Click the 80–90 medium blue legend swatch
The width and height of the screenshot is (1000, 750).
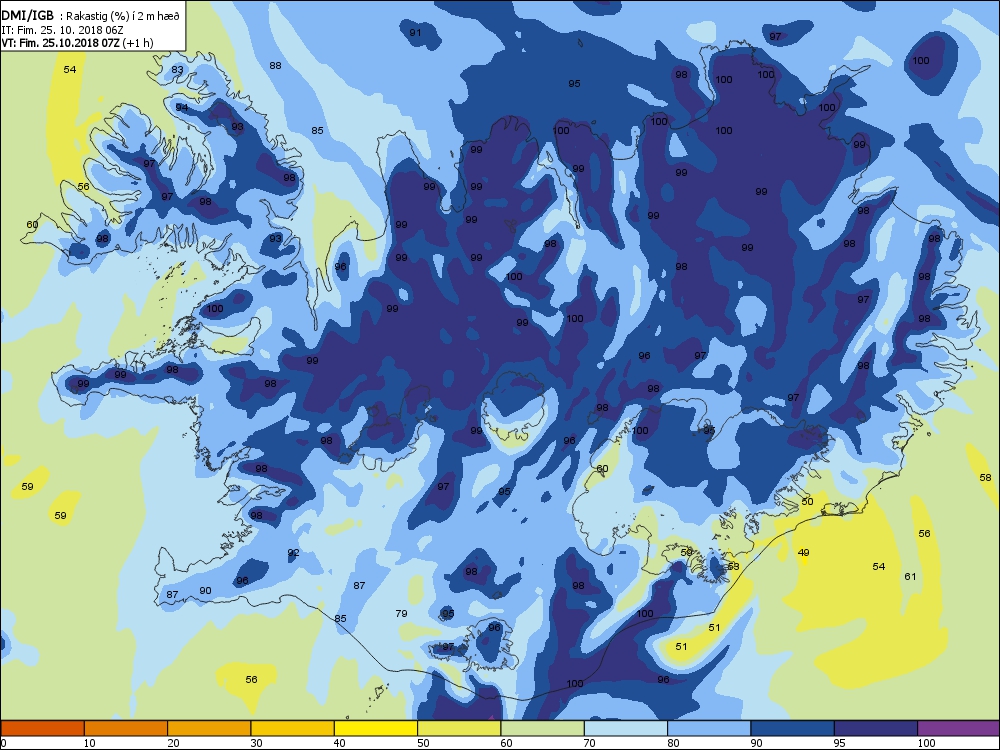coord(709,728)
